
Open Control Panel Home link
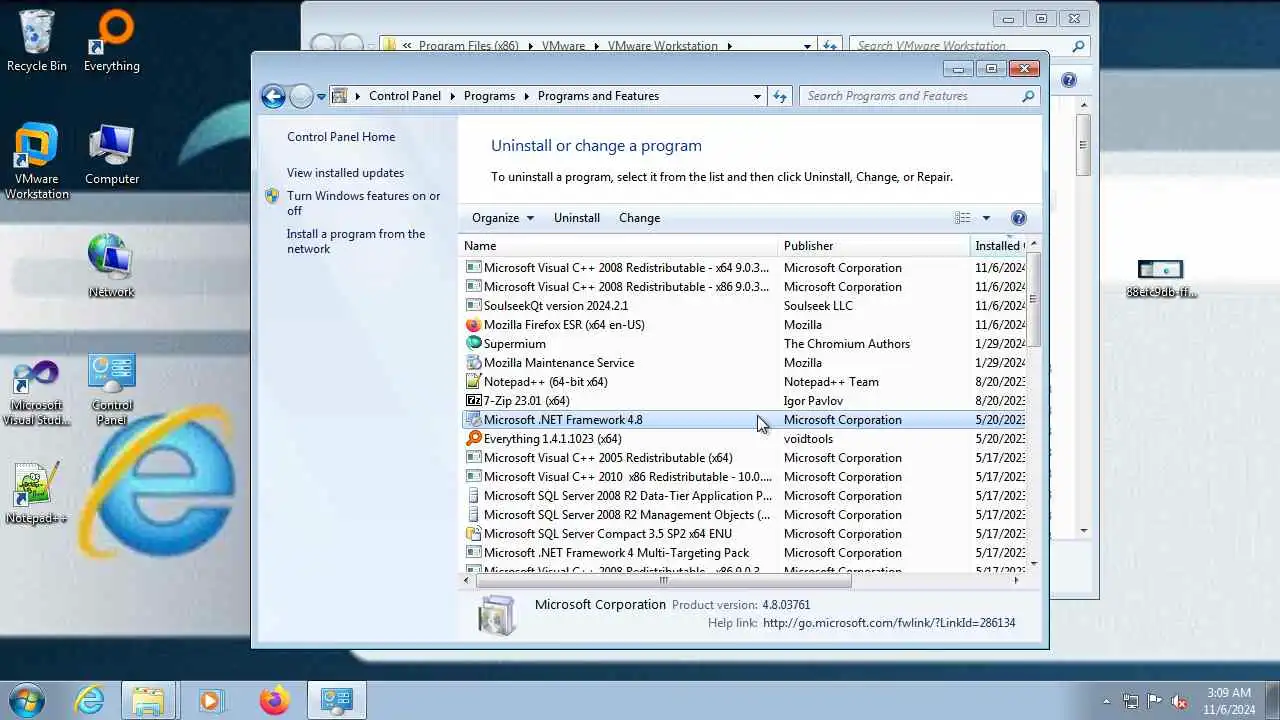click(341, 137)
